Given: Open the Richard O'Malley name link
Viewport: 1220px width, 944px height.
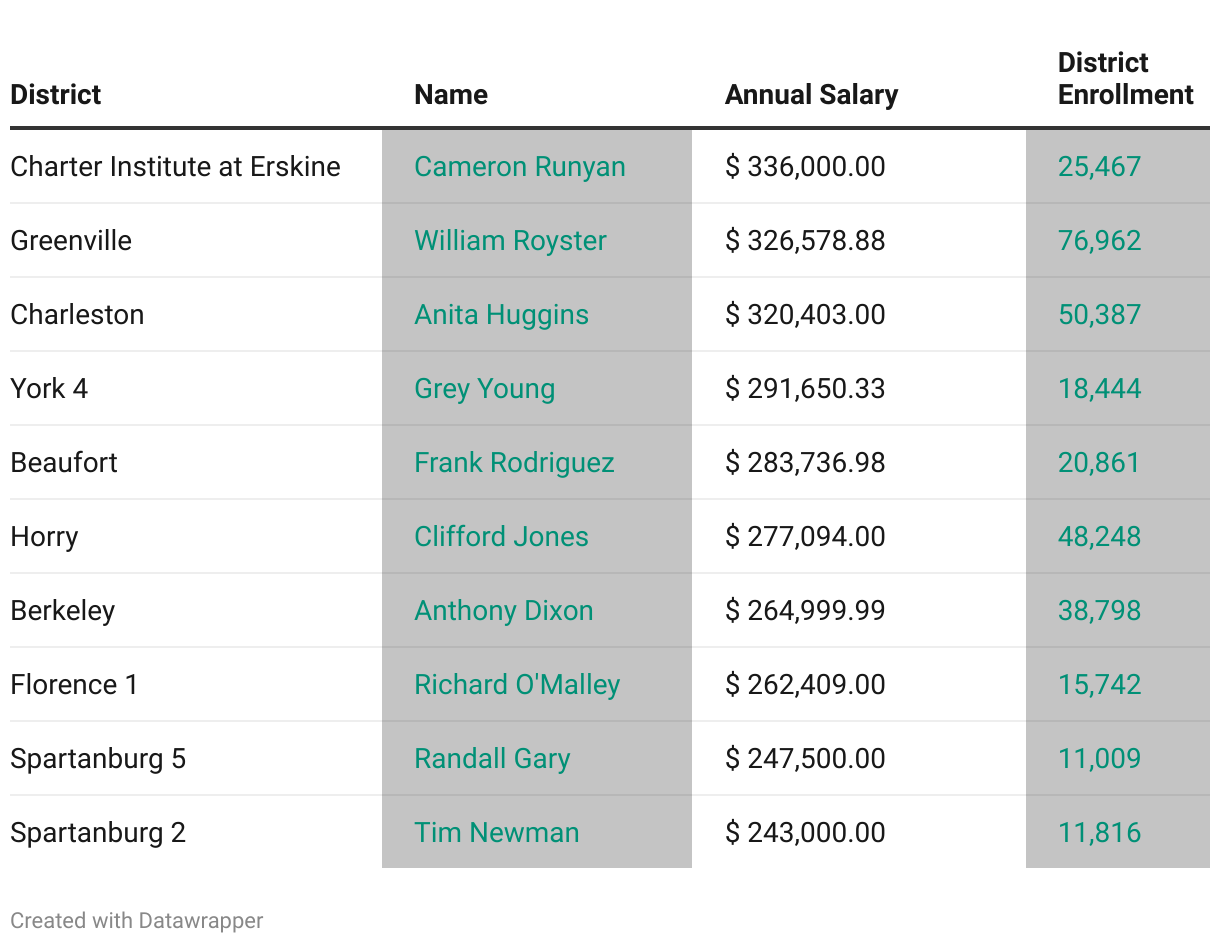Looking at the screenshot, I should [517, 684].
